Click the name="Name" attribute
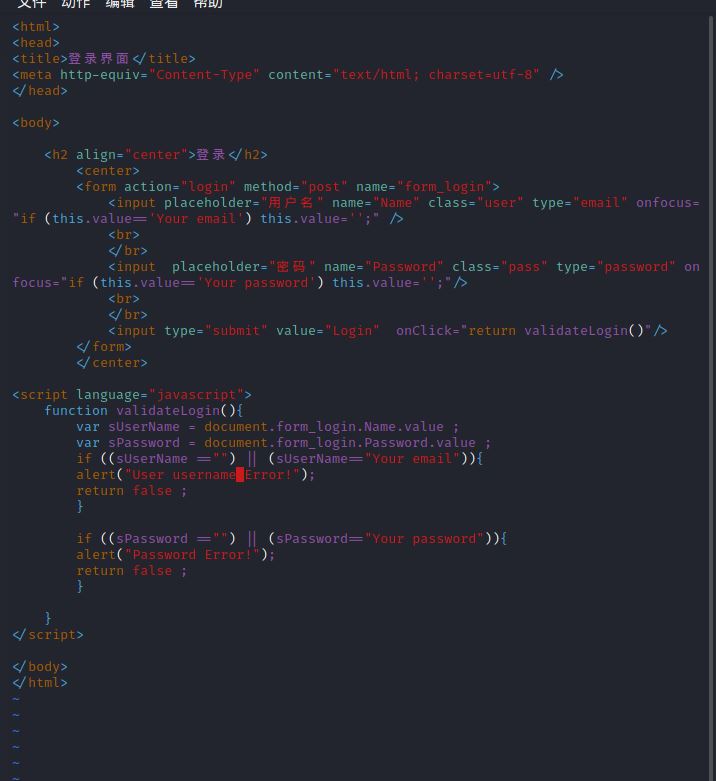Screen dimensions: 716x781 (x=376, y=203)
